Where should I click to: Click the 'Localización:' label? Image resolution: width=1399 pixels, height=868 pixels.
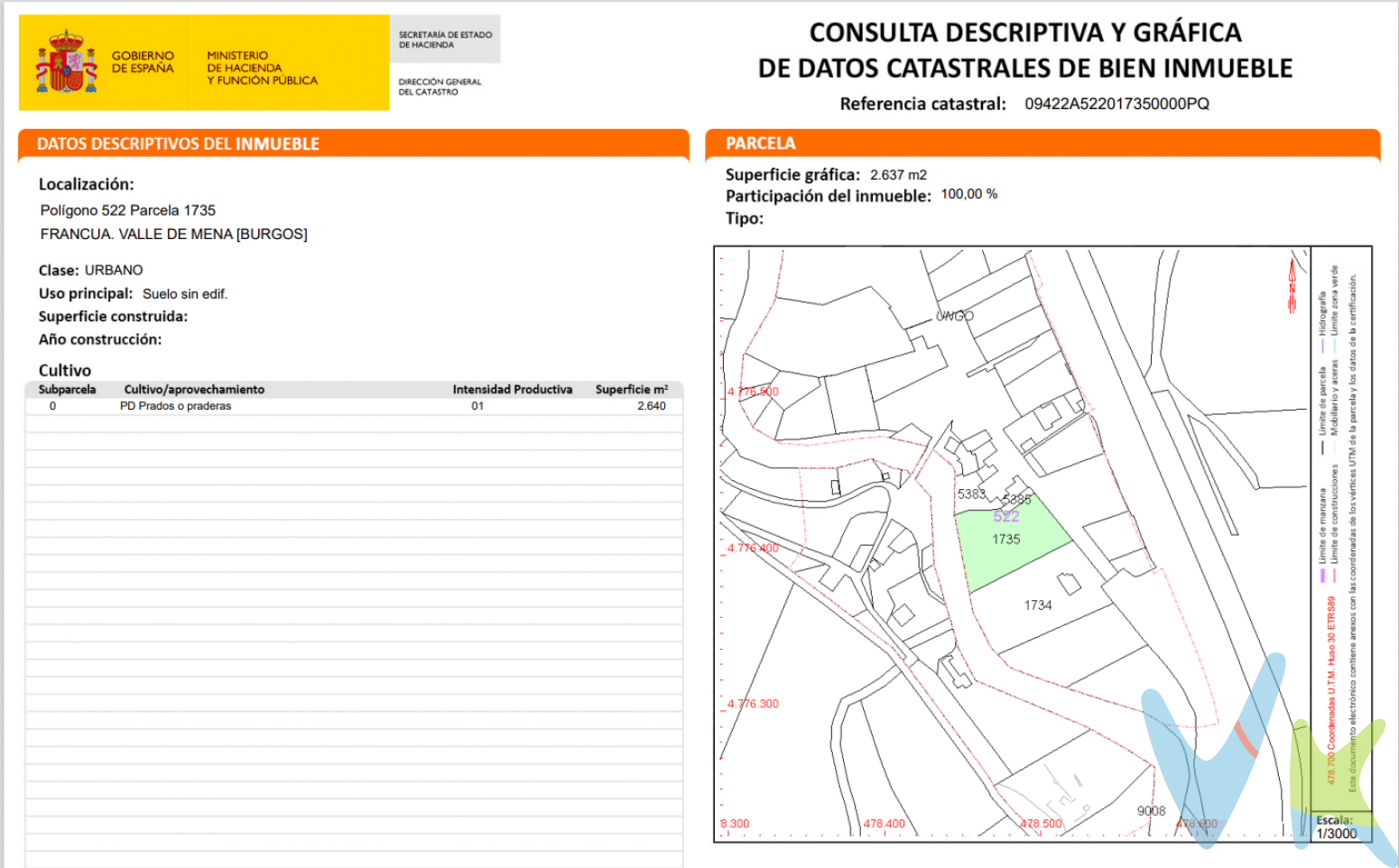[x=86, y=184]
